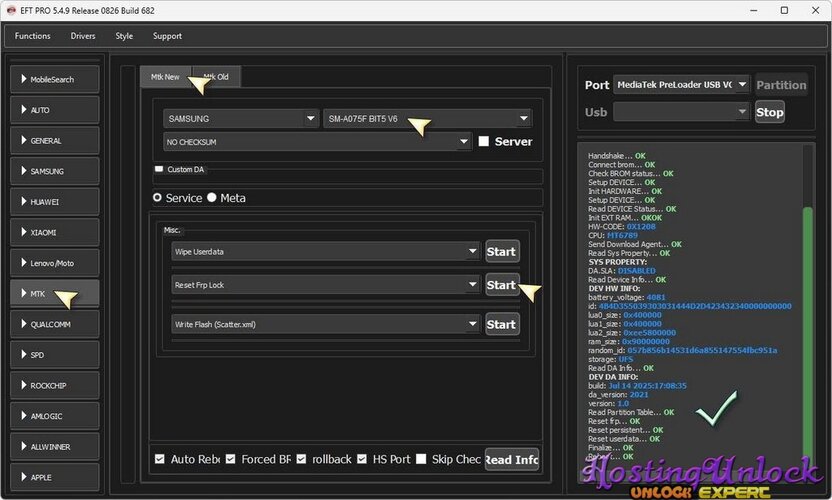Viewport: 832px width, 500px height.
Task: Open the SAMSUNG sidebar section
Action: tap(54, 171)
